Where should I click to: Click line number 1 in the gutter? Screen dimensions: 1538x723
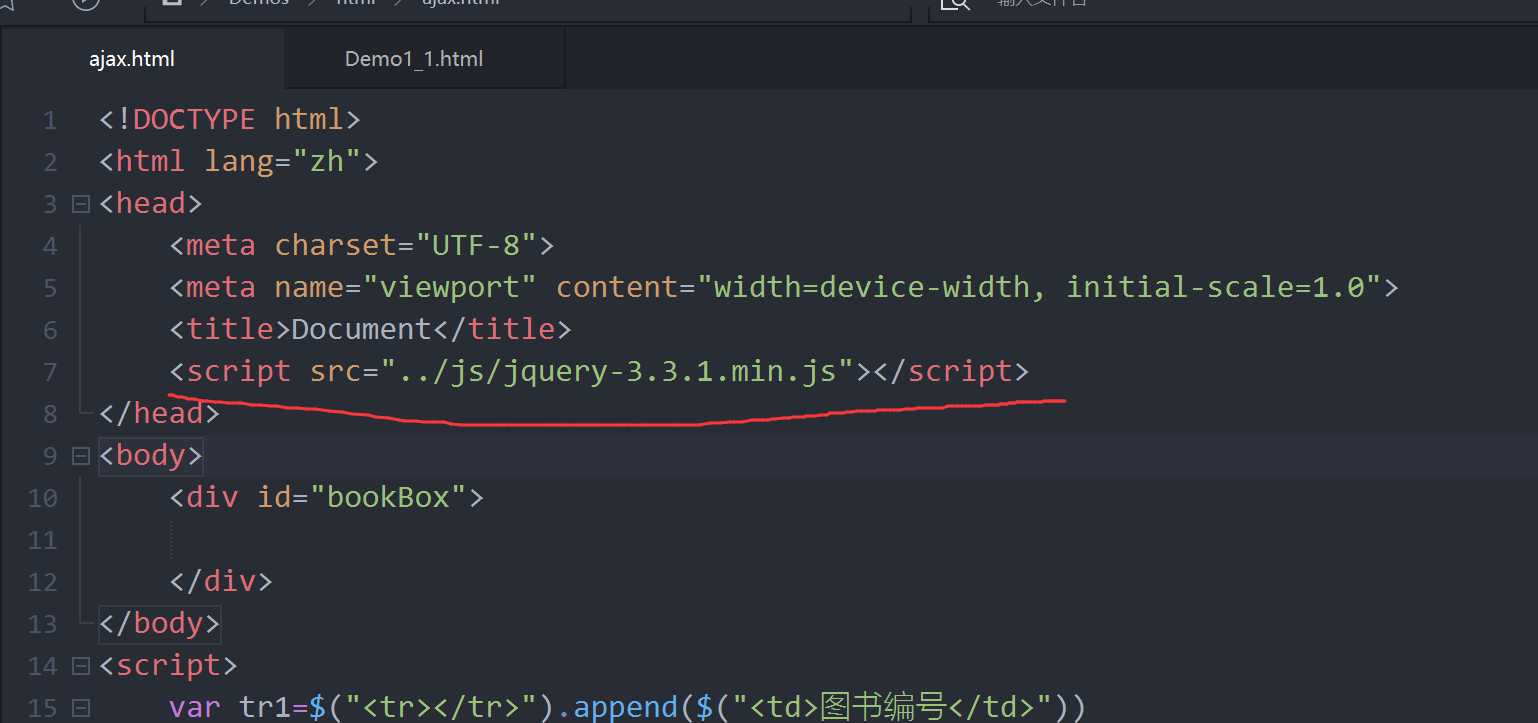(x=50, y=121)
